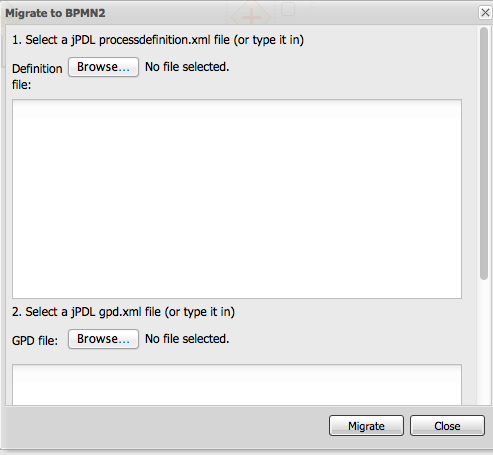Viewport: 493px width, 455px height.
Task: Click "No file selected." beside GPD file
Action: click(x=187, y=339)
